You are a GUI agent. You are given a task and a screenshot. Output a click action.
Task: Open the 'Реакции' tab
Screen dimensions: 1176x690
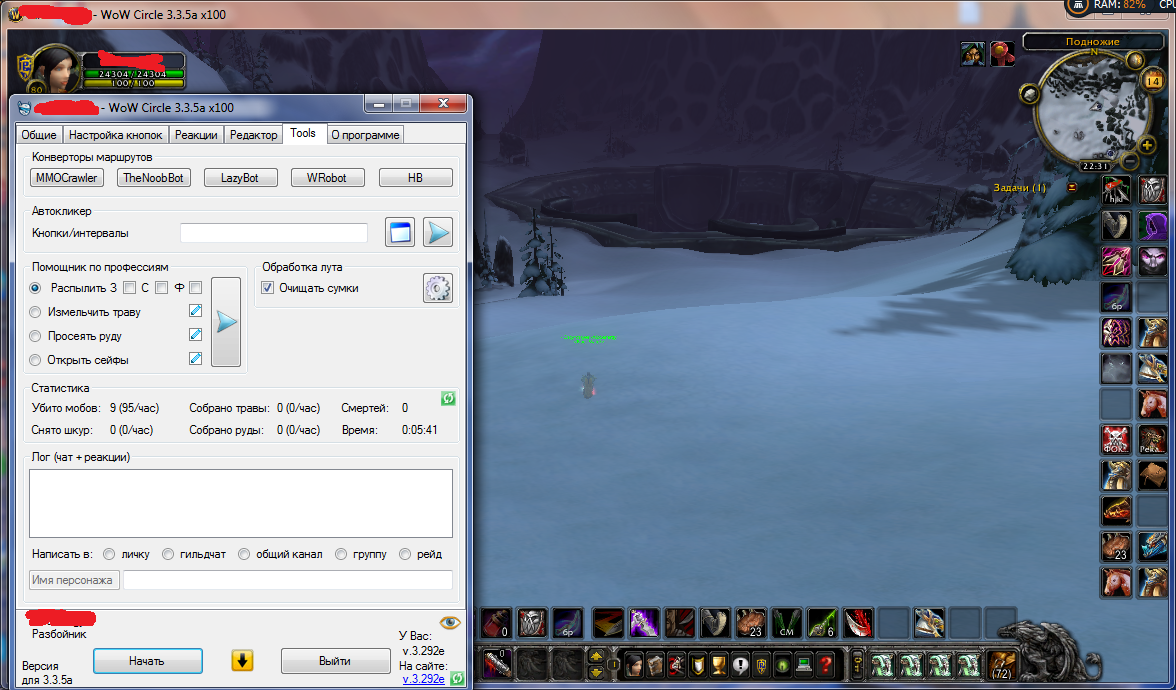(x=196, y=135)
